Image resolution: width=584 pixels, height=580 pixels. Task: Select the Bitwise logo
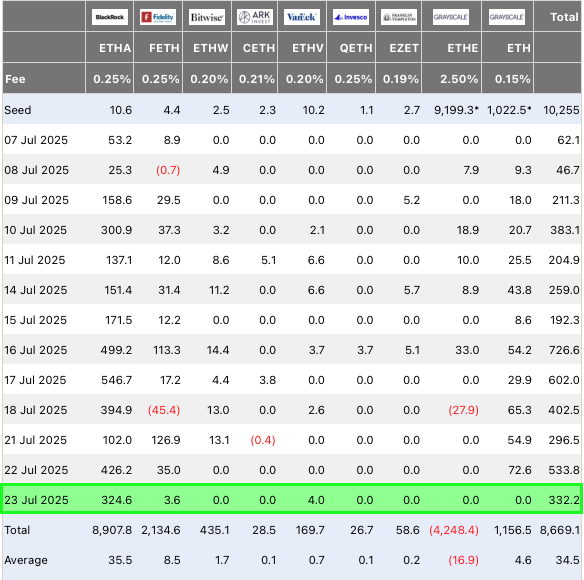207,17
